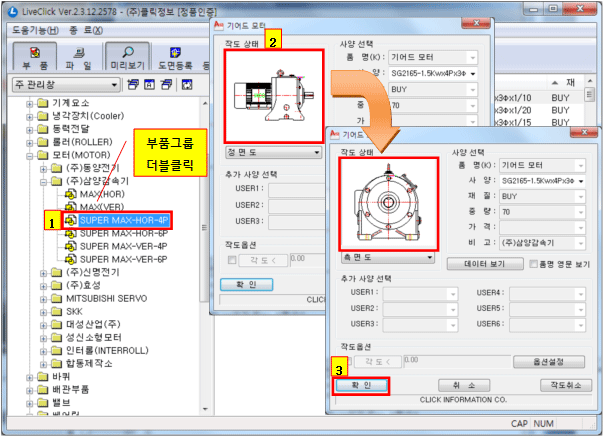Click the 밸브 folder icon

pyautogui.click(x=43, y=403)
